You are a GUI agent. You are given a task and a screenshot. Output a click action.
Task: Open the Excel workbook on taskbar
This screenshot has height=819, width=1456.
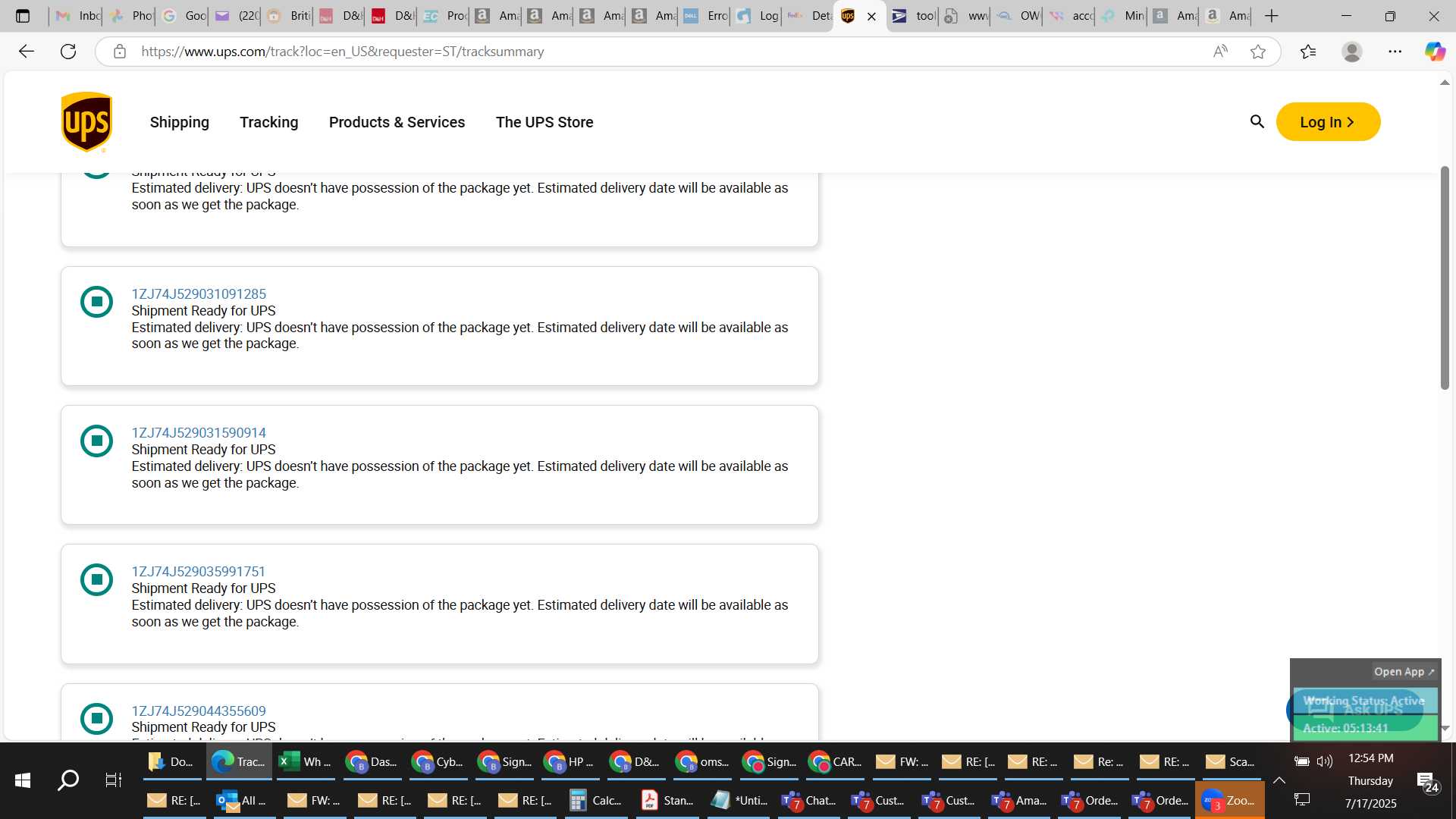[306, 761]
